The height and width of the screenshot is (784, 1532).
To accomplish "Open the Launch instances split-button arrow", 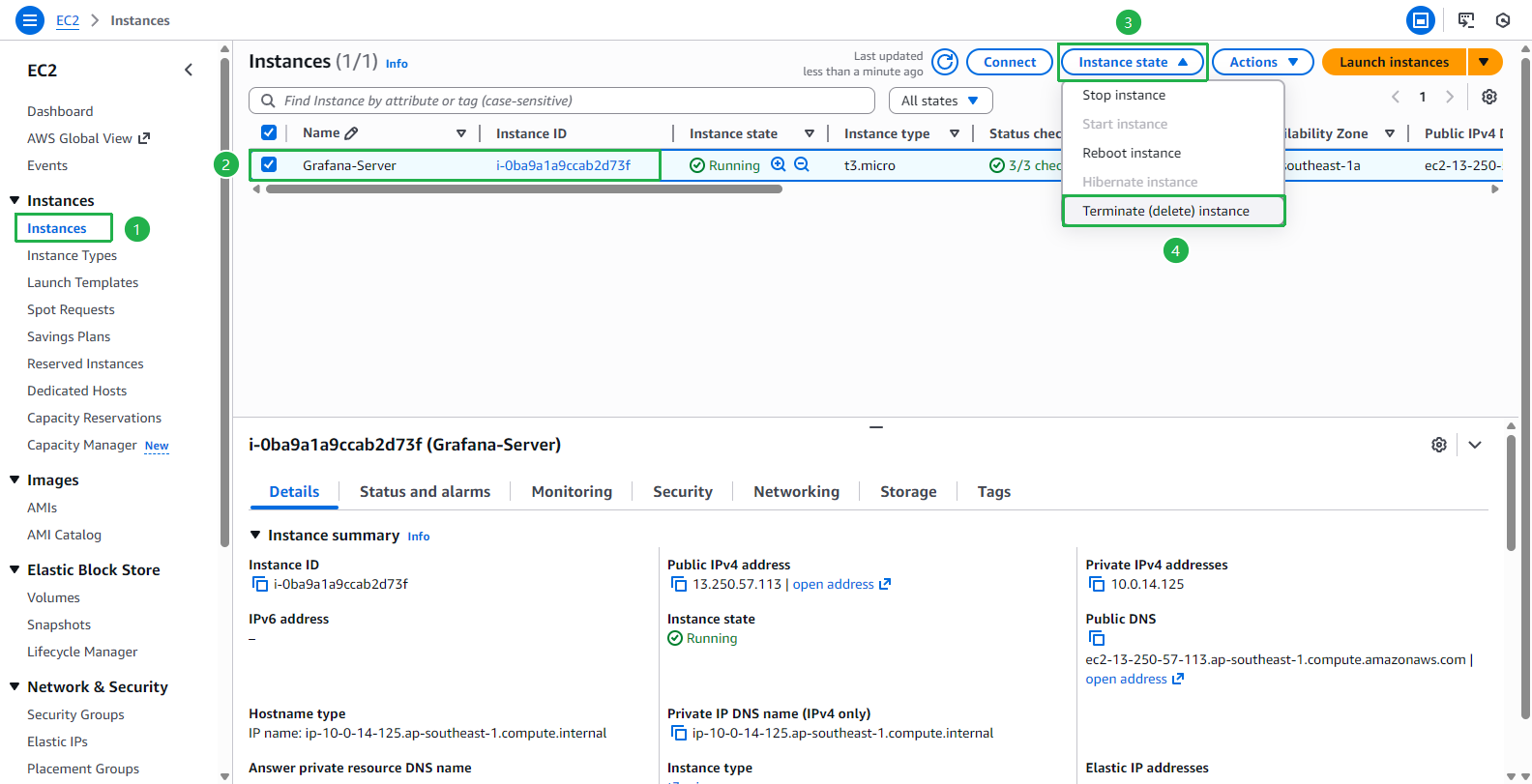I will pos(1485,62).
